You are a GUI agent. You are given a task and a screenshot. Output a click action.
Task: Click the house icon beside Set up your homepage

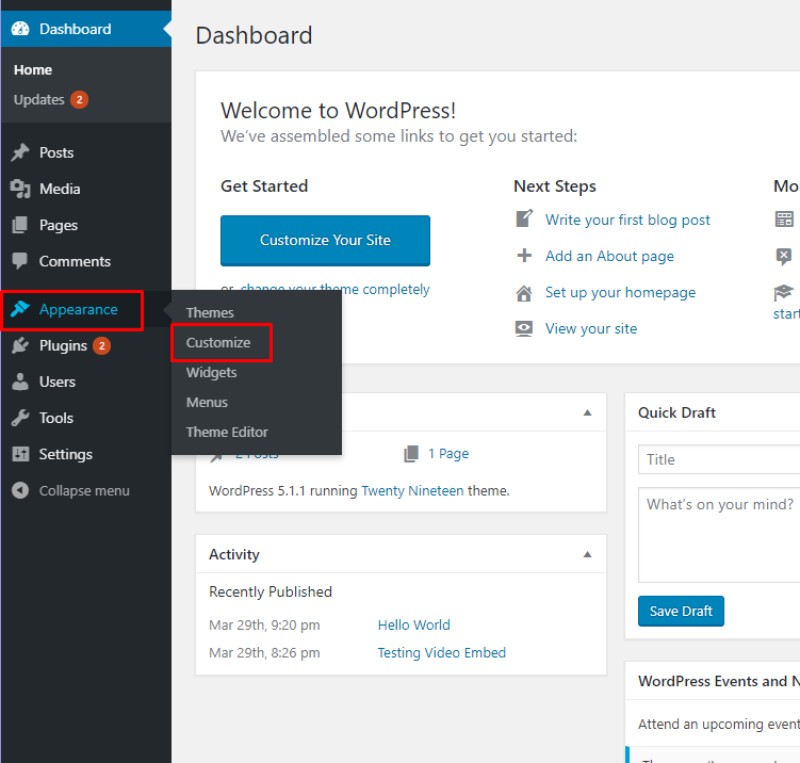point(524,293)
